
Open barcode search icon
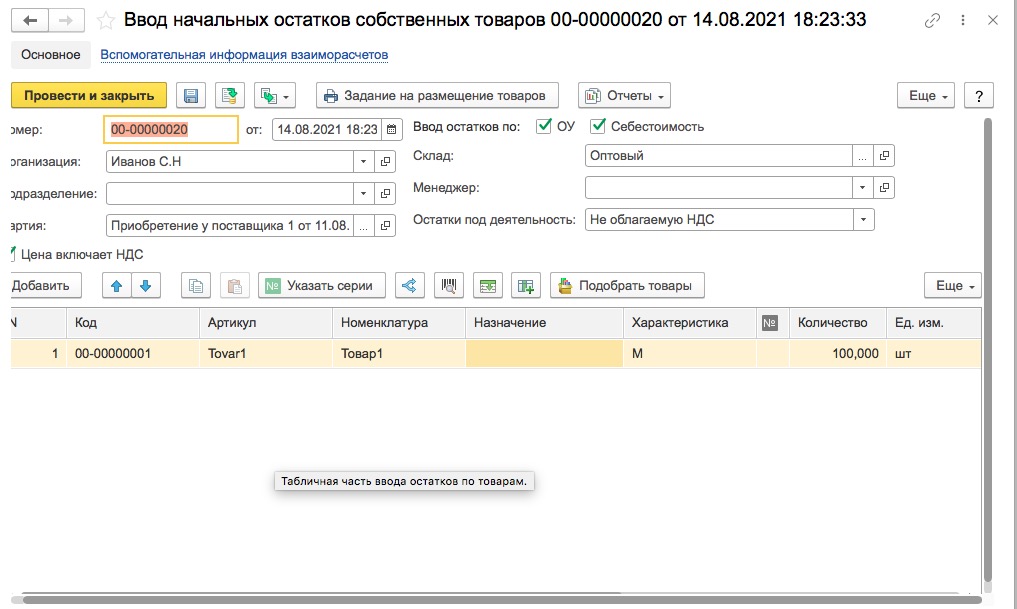point(448,286)
